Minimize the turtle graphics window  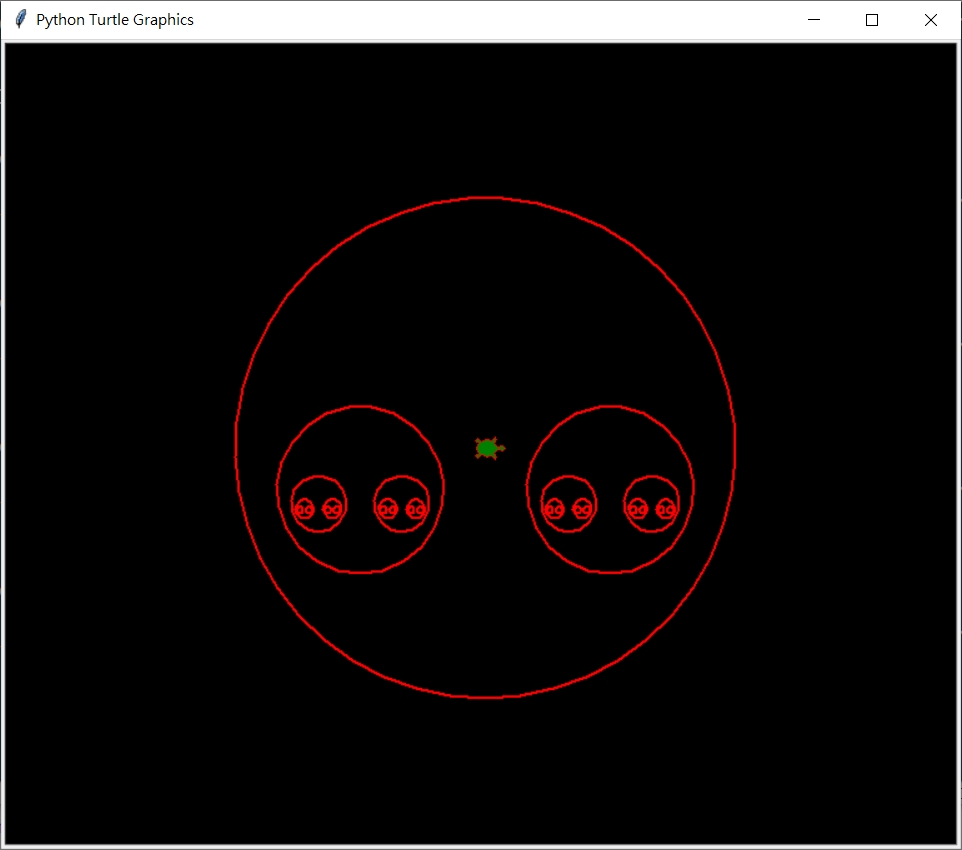813,19
